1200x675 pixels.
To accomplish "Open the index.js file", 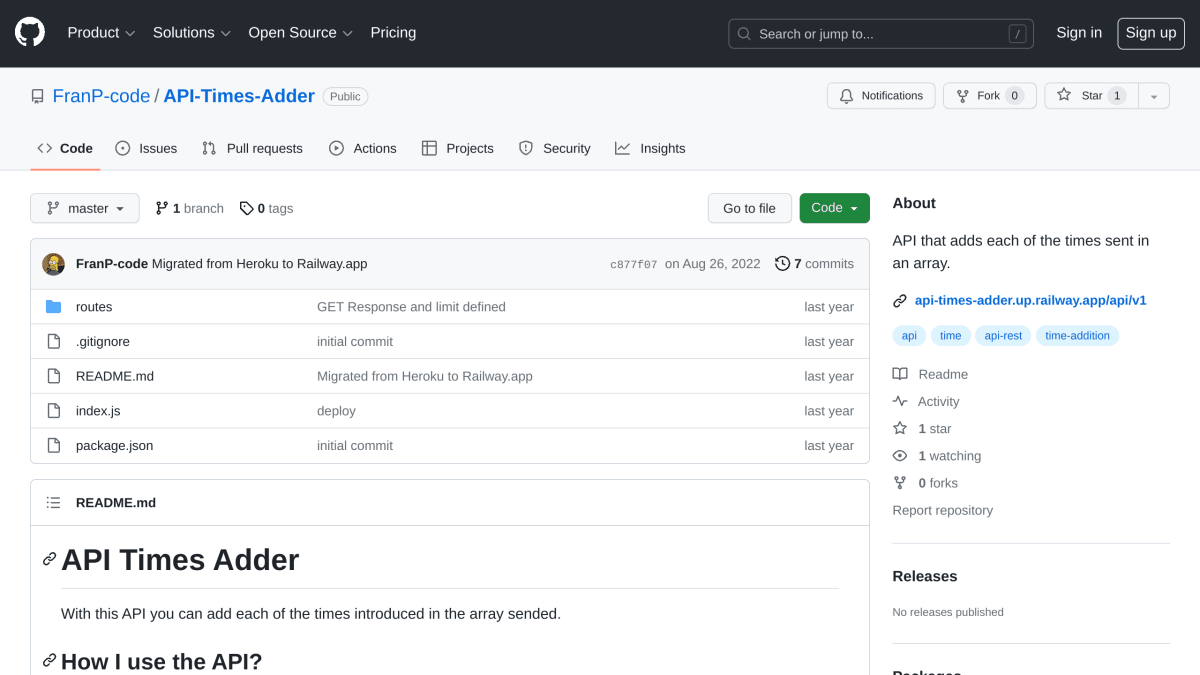I will pyautogui.click(x=98, y=411).
